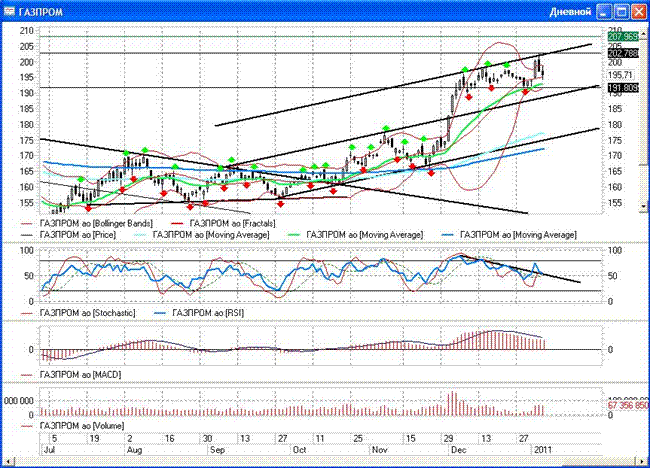Select the green-line [Moving Average] legend entry
Image resolution: width=650 pixels, height=468 pixels.
tap(356, 235)
